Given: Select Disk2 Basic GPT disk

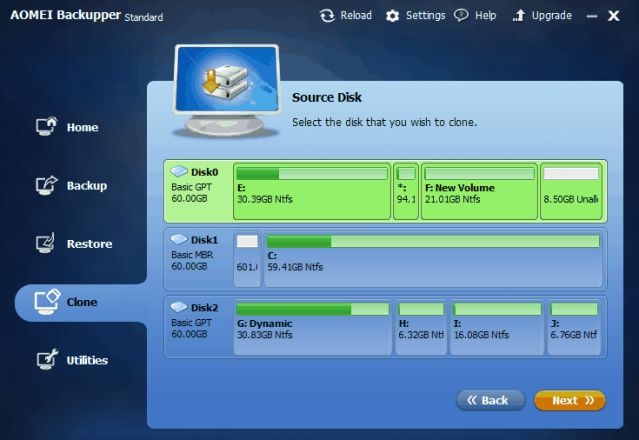Looking at the screenshot, I should pos(197,324).
